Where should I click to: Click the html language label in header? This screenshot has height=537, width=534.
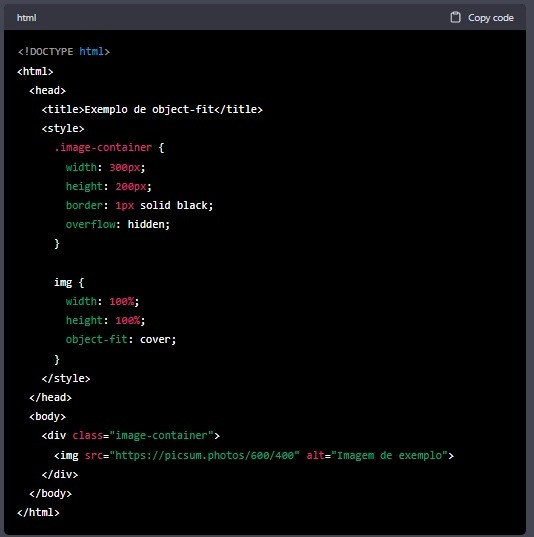tap(26, 18)
